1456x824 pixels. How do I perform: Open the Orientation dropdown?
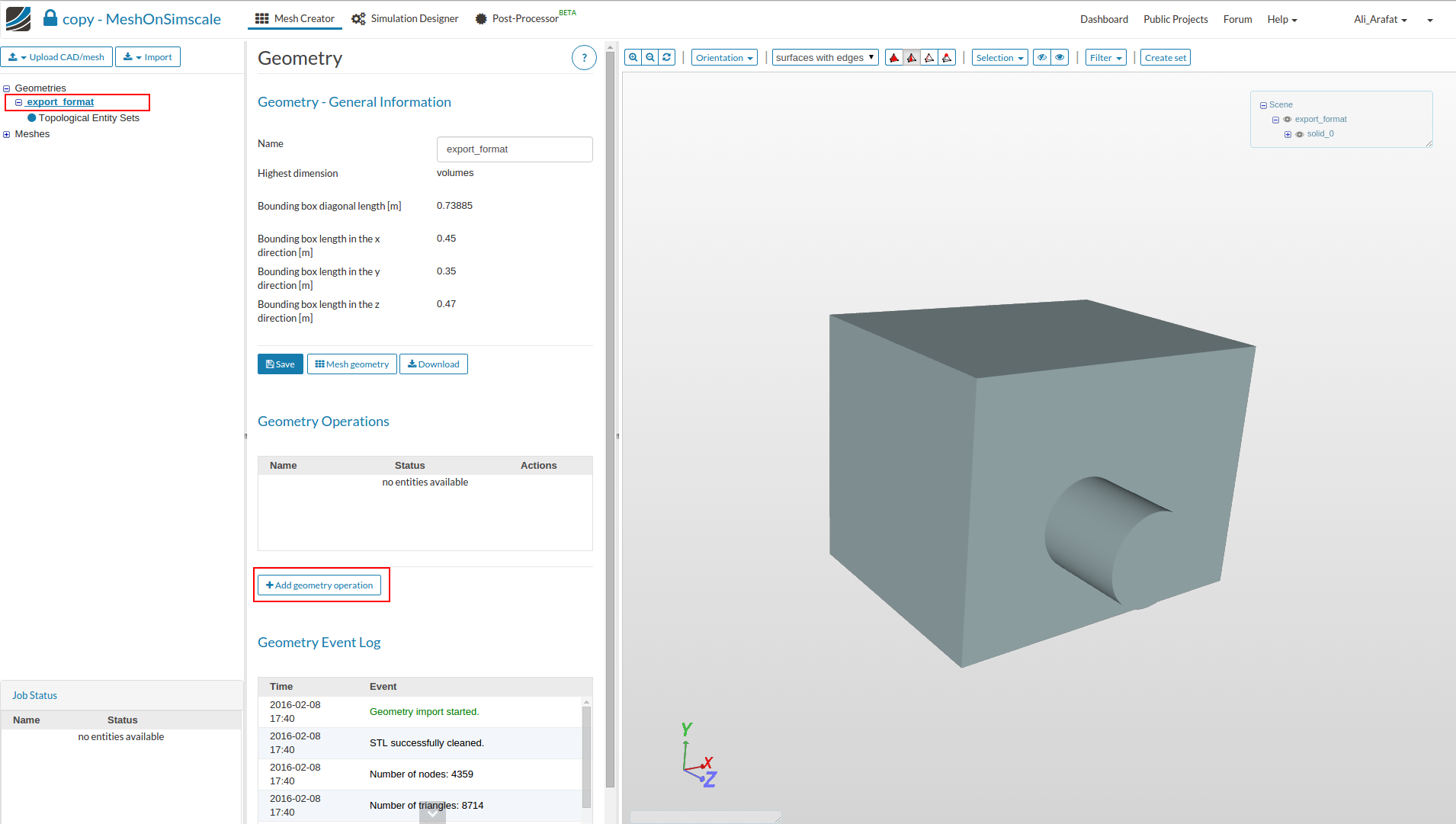click(x=723, y=58)
